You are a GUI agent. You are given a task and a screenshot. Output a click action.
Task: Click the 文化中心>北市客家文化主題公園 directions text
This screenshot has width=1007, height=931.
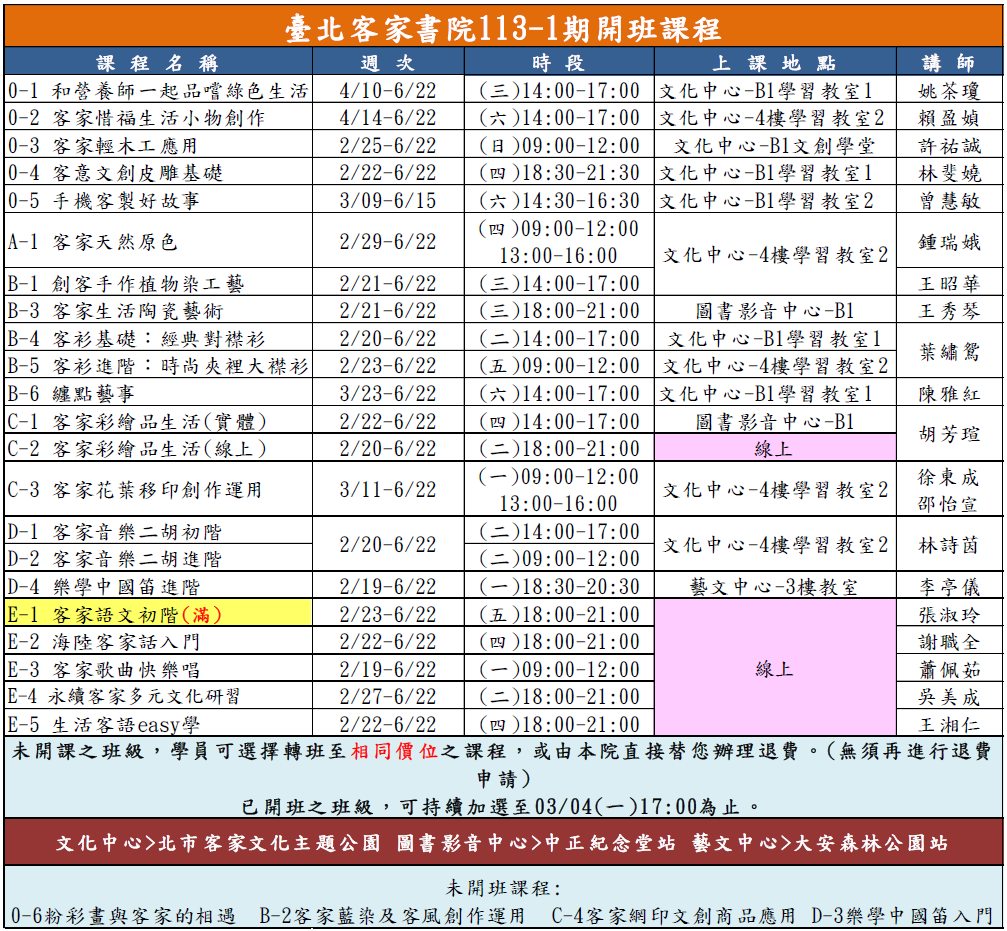(218, 842)
